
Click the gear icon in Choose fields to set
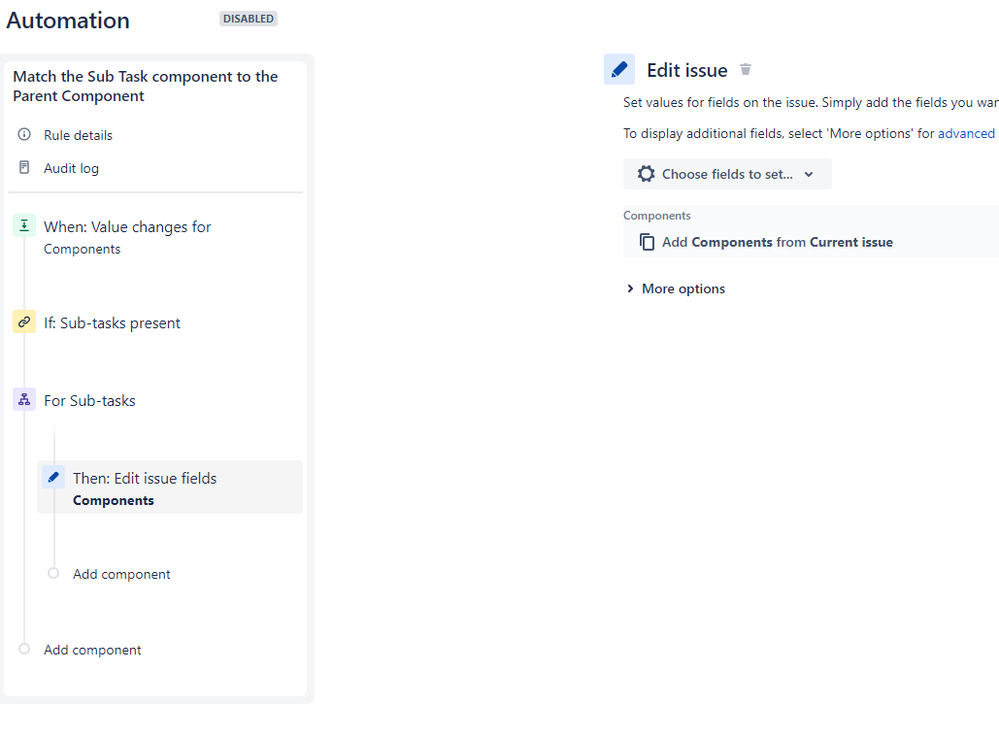click(645, 173)
